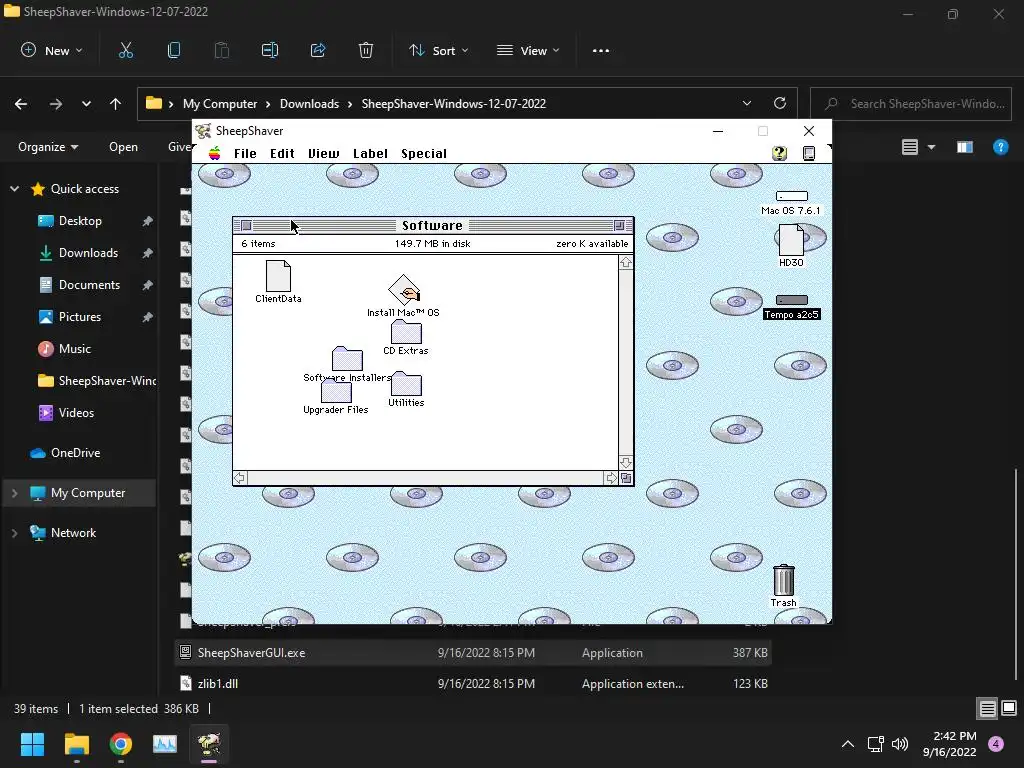The image size is (1024, 768).
Task: Select the Install Mac OS icon
Action: (404, 290)
